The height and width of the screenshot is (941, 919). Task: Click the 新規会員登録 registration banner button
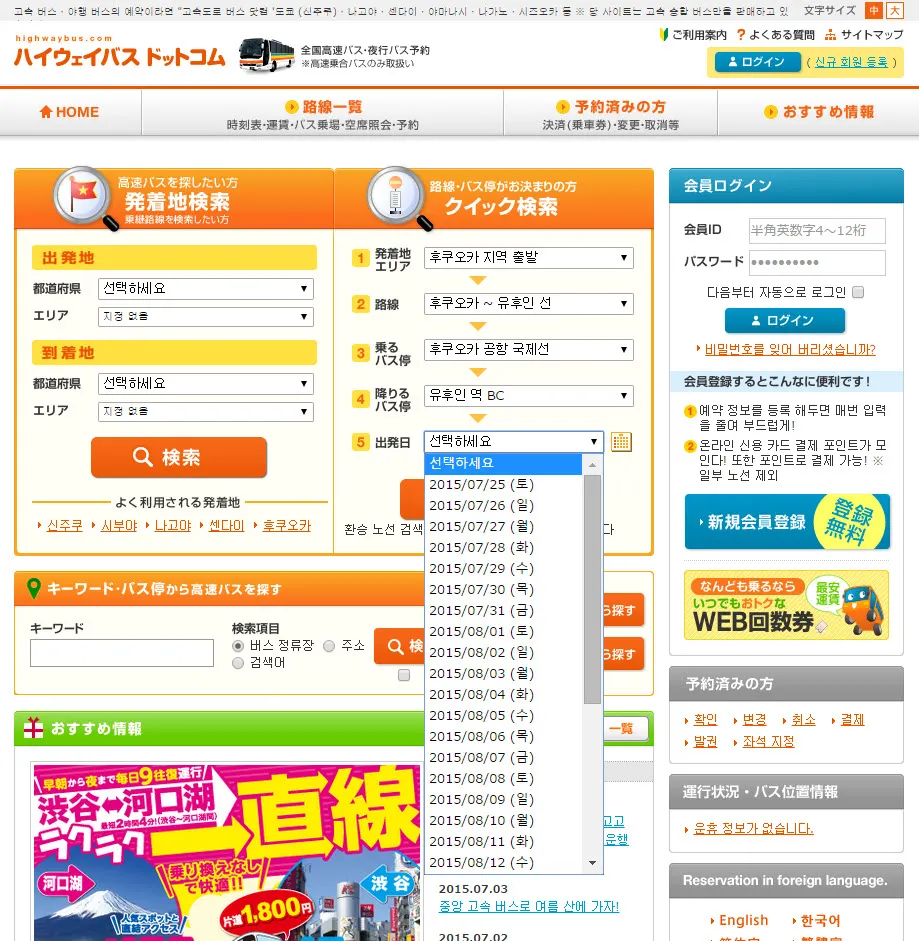tap(787, 521)
